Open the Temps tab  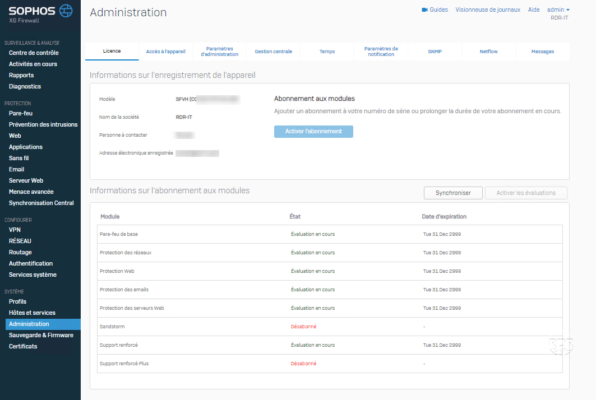click(x=327, y=51)
